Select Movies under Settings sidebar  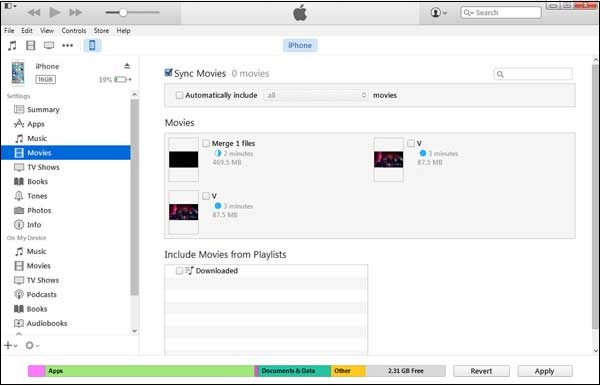(66, 153)
